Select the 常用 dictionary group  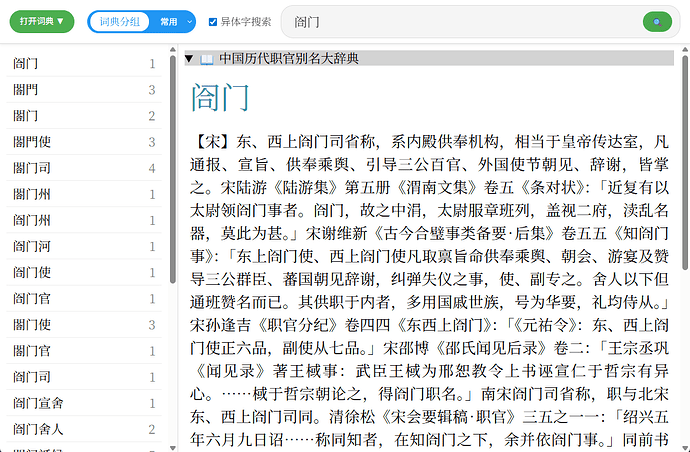coord(168,22)
